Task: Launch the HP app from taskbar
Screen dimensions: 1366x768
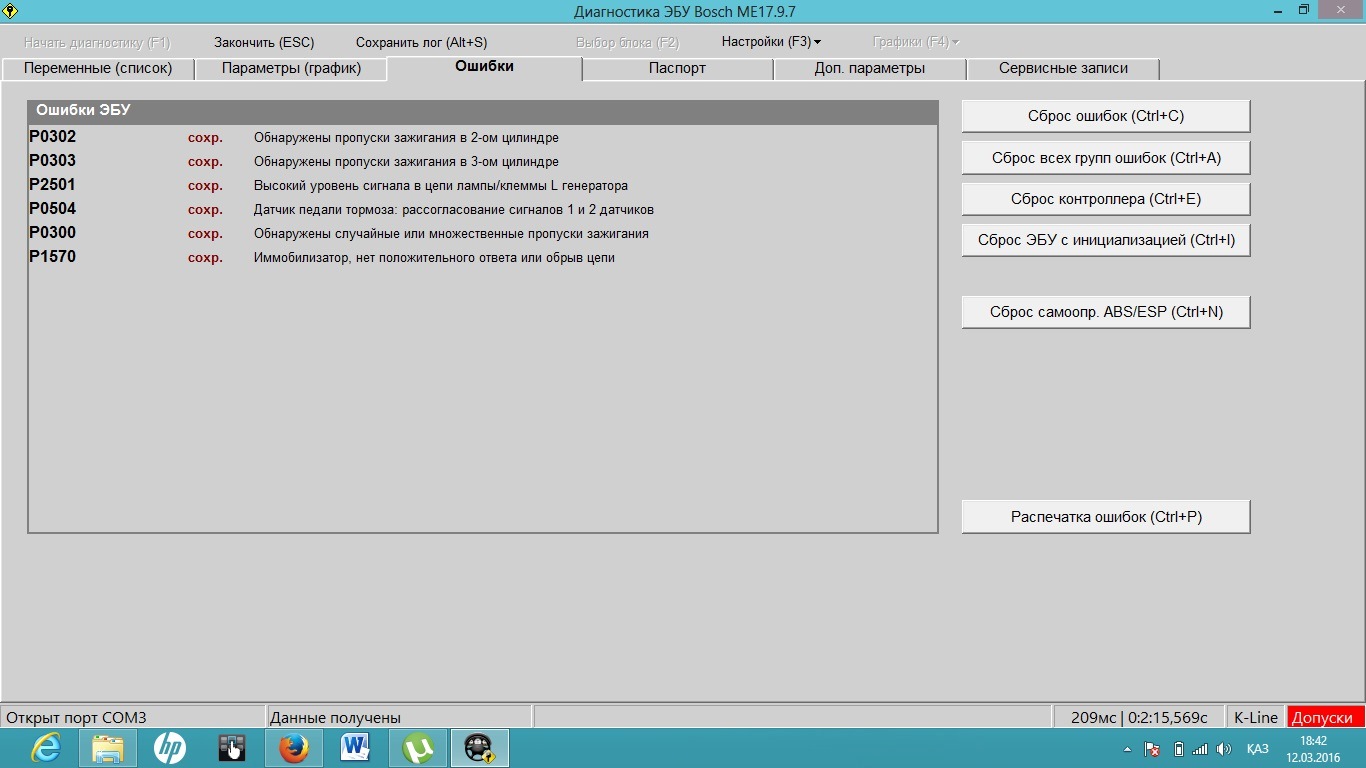Action: (x=170, y=748)
